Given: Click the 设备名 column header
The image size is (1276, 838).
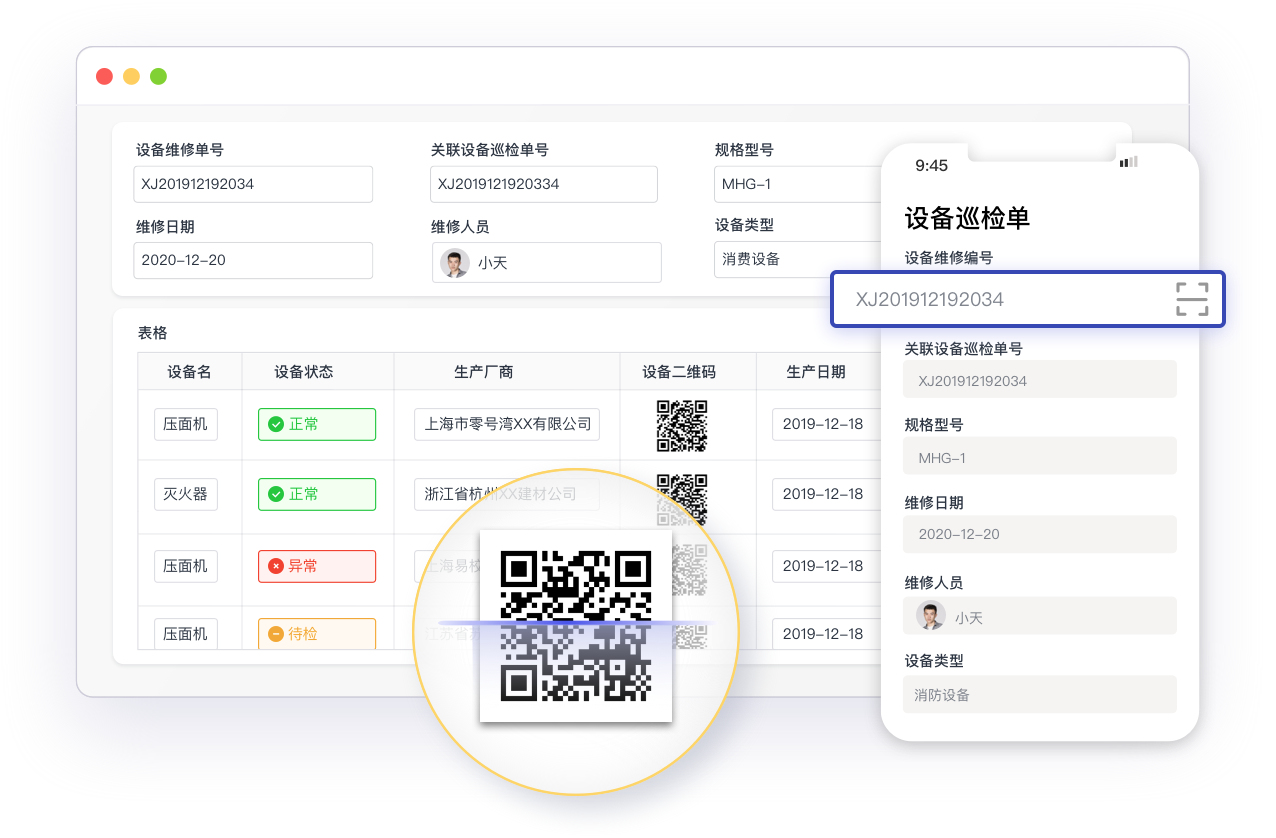Looking at the screenshot, I should tap(190, 372).
